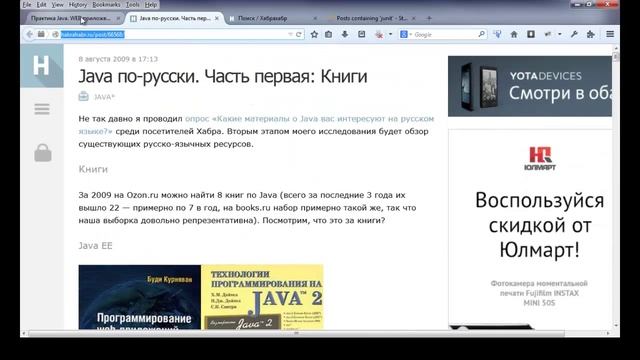Image resolution: width=640 pixels, height=360 pixels.
Task: Click the date '8 августа 2009 в 17:13'
Action: (118, 59)
